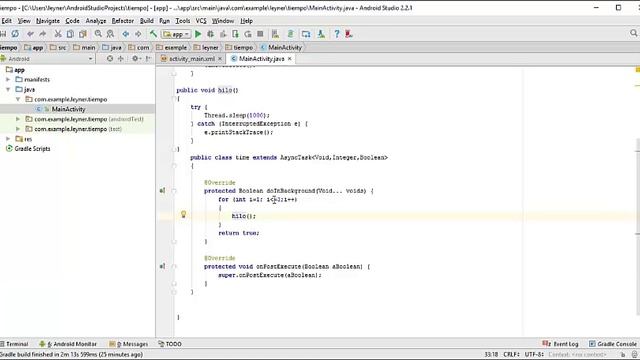
Task: Click the Attach debugger to process icon
Action: pyautogui.click(x=236, y=34)
